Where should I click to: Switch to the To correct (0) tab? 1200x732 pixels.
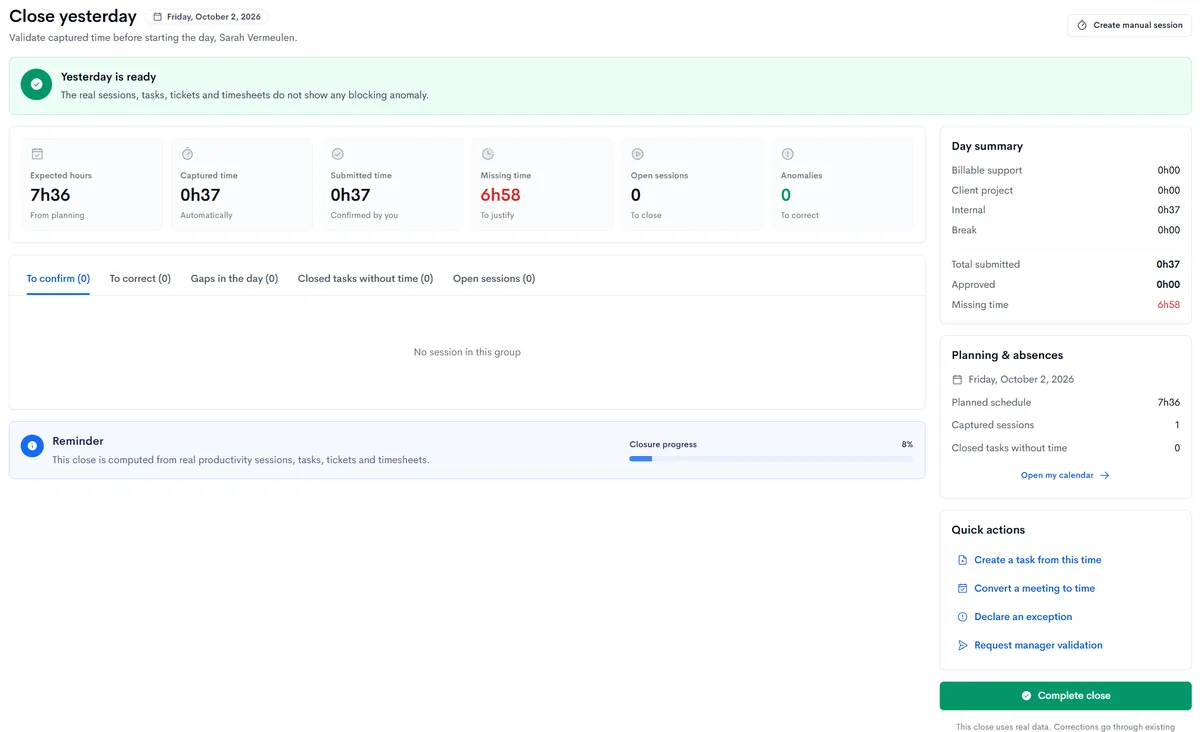tap(140, 279)
